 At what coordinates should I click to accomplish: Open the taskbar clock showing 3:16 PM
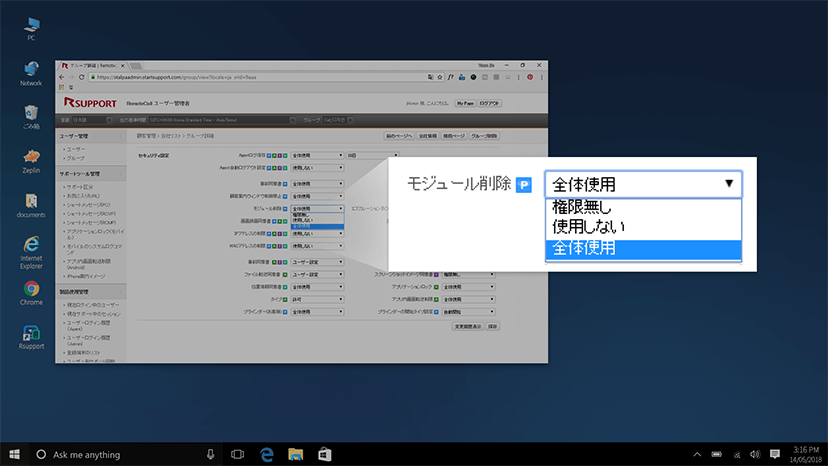806,454
